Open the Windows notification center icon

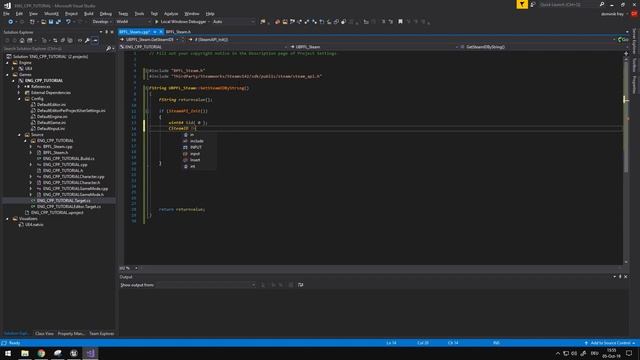[629, 353]
